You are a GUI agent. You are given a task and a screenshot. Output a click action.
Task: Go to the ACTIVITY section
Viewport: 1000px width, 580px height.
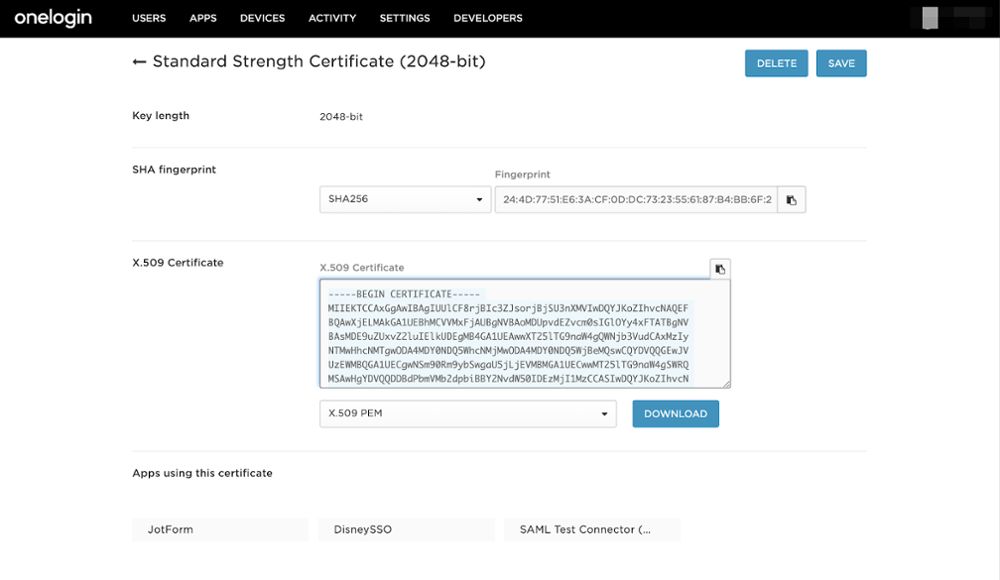click(331, 18)
